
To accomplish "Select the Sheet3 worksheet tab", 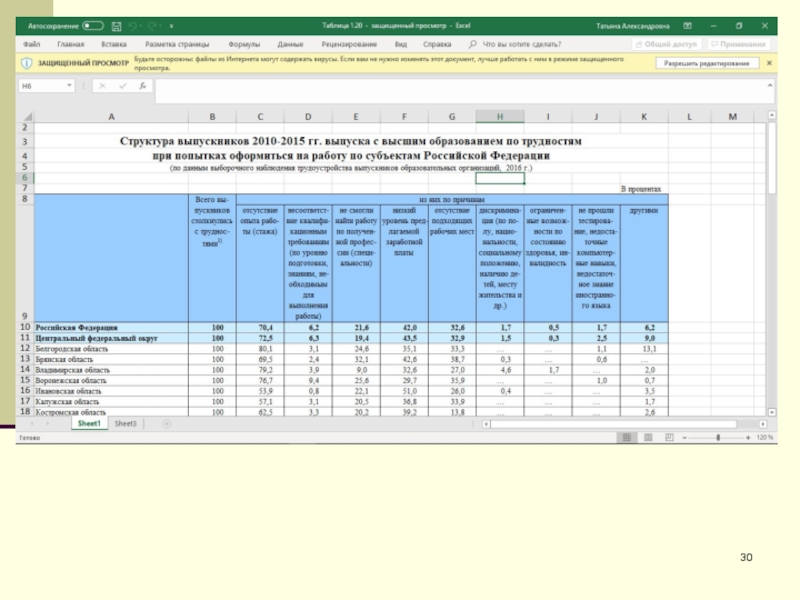I will (x=125, y=424).
